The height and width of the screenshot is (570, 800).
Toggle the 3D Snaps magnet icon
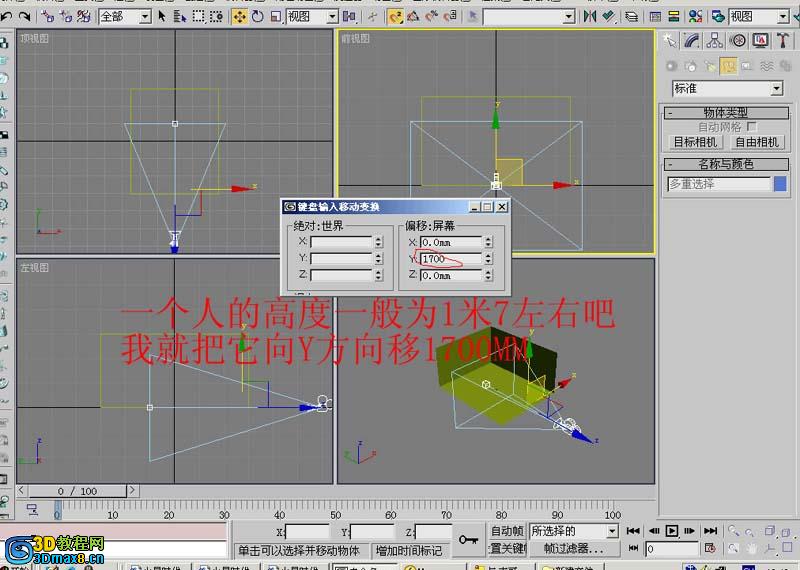pos(395,17)
